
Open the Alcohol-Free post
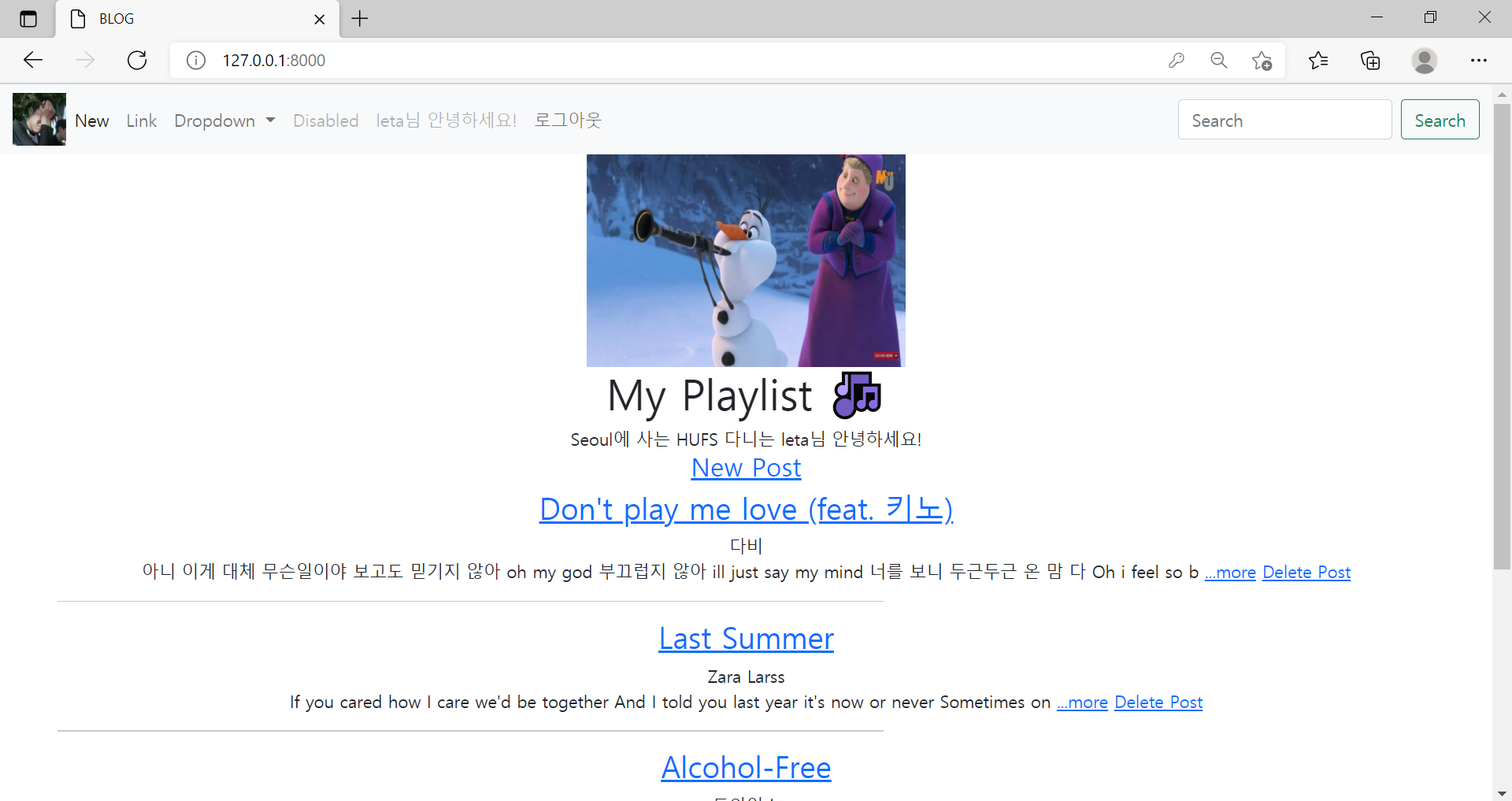point(746,768)
